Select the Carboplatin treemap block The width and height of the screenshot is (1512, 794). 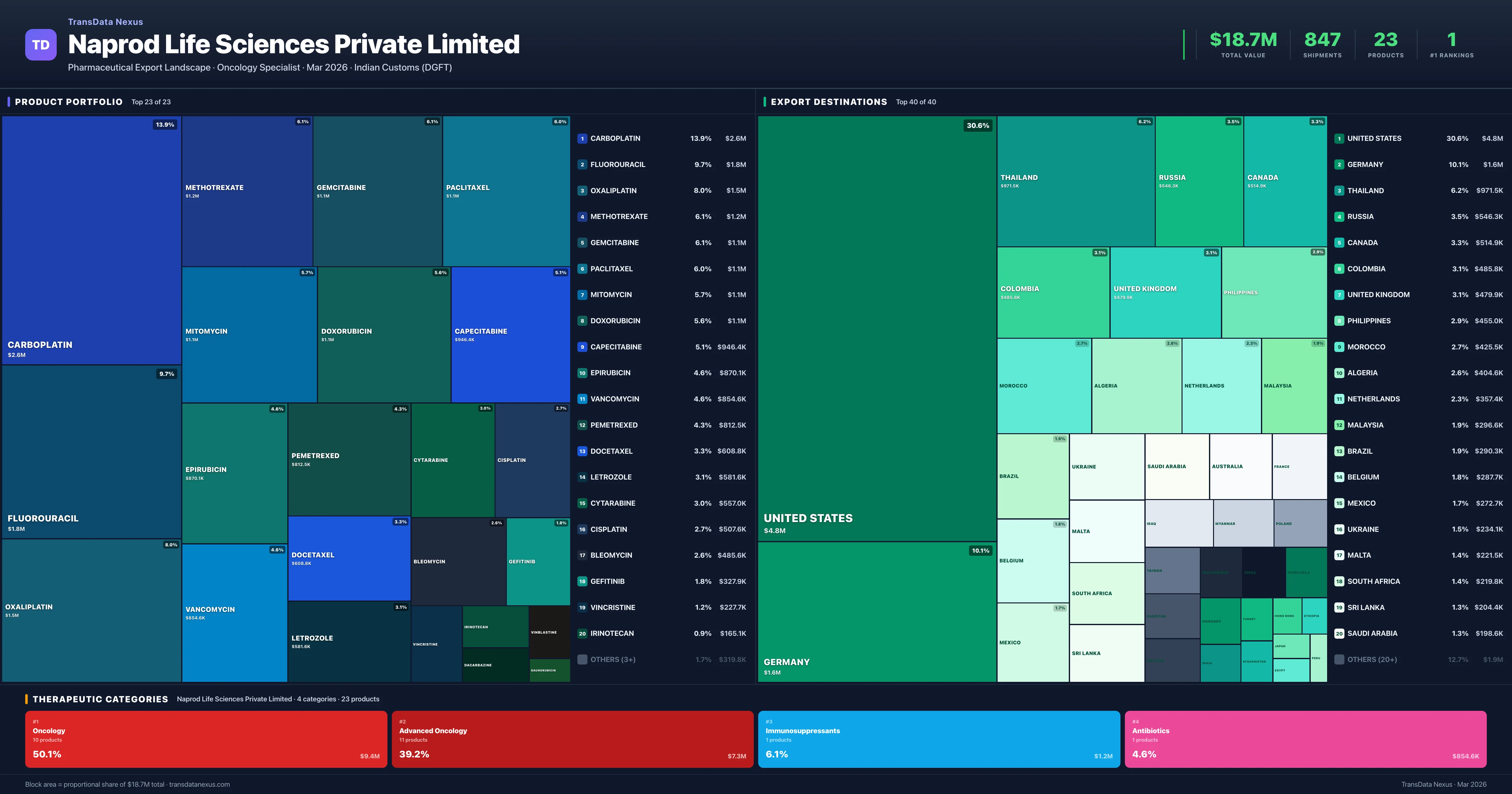[x=91, y=239]
